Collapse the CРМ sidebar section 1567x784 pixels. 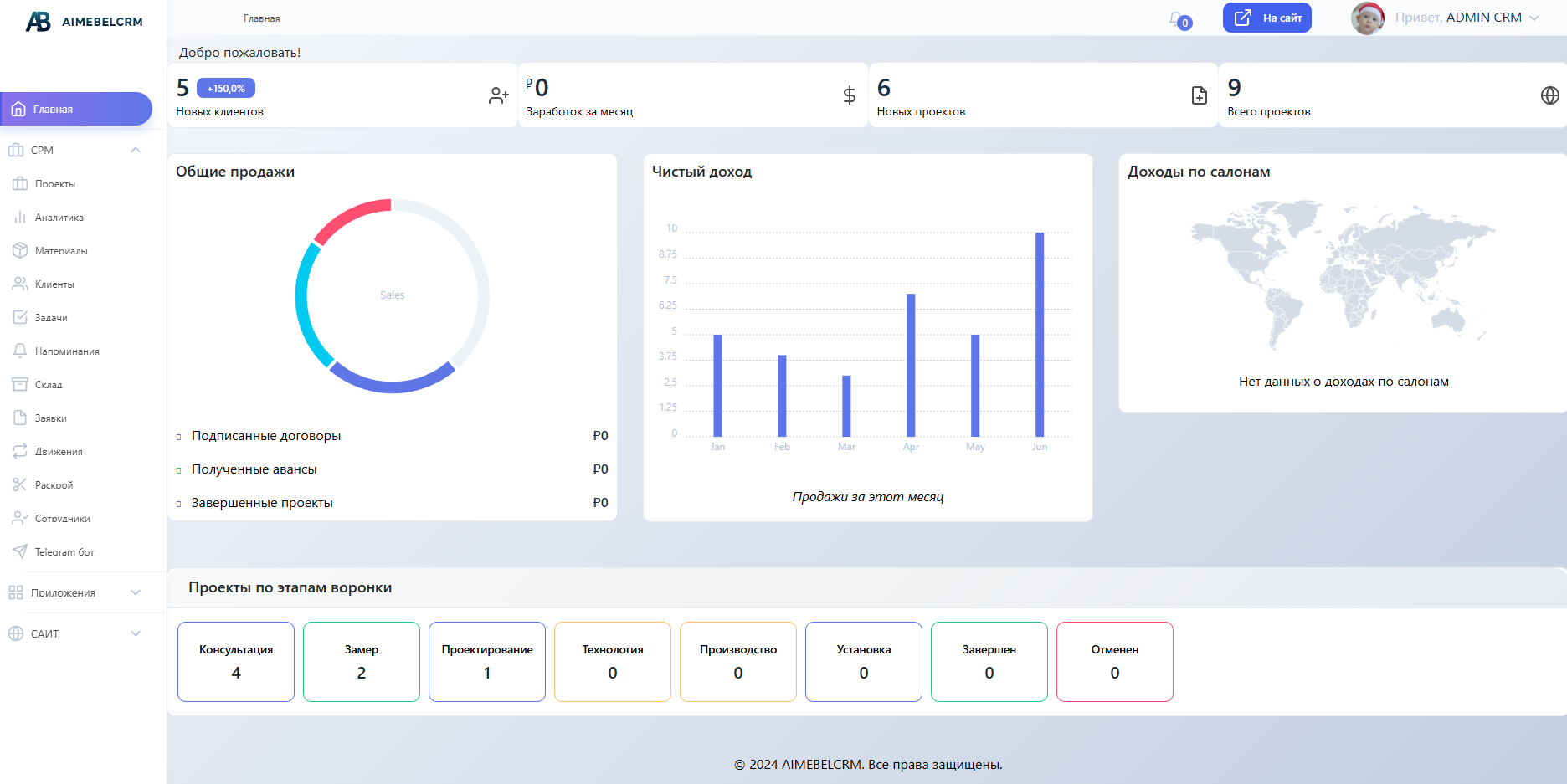136,151
